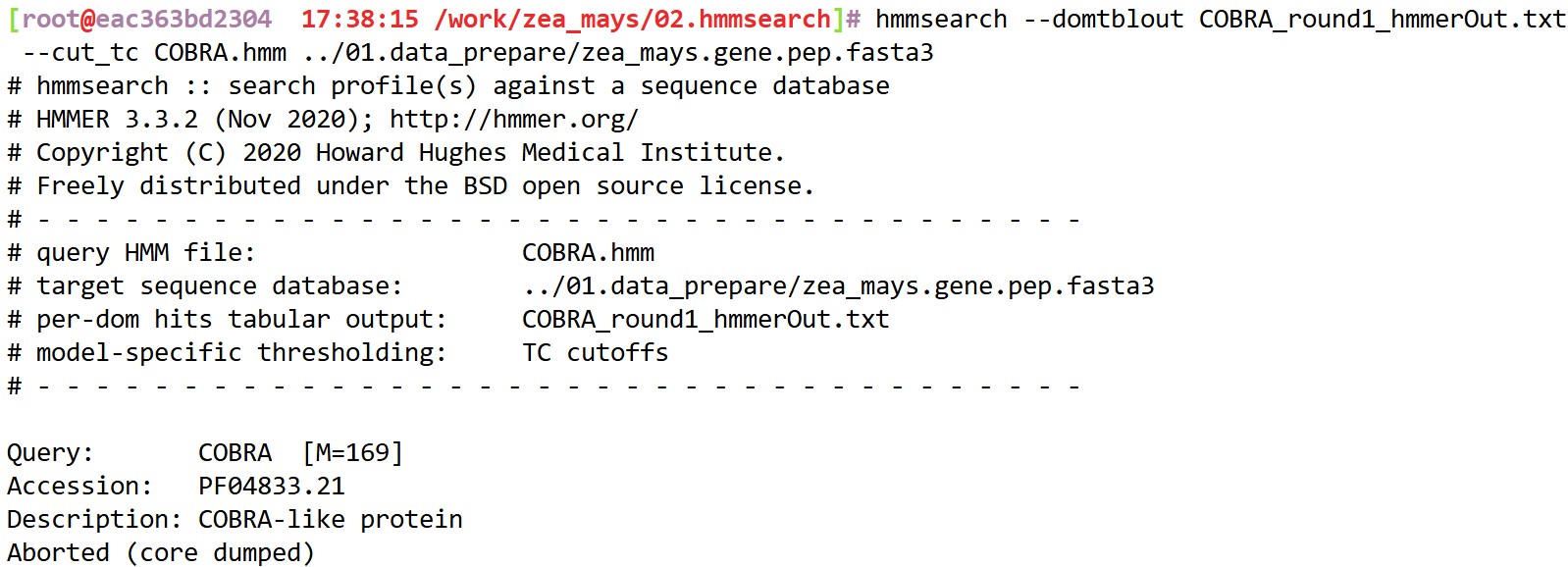1568x567 pixels.
Task: Click the --cut_tc option in the command
Action: pyautogui.click(x=80, y=53)
